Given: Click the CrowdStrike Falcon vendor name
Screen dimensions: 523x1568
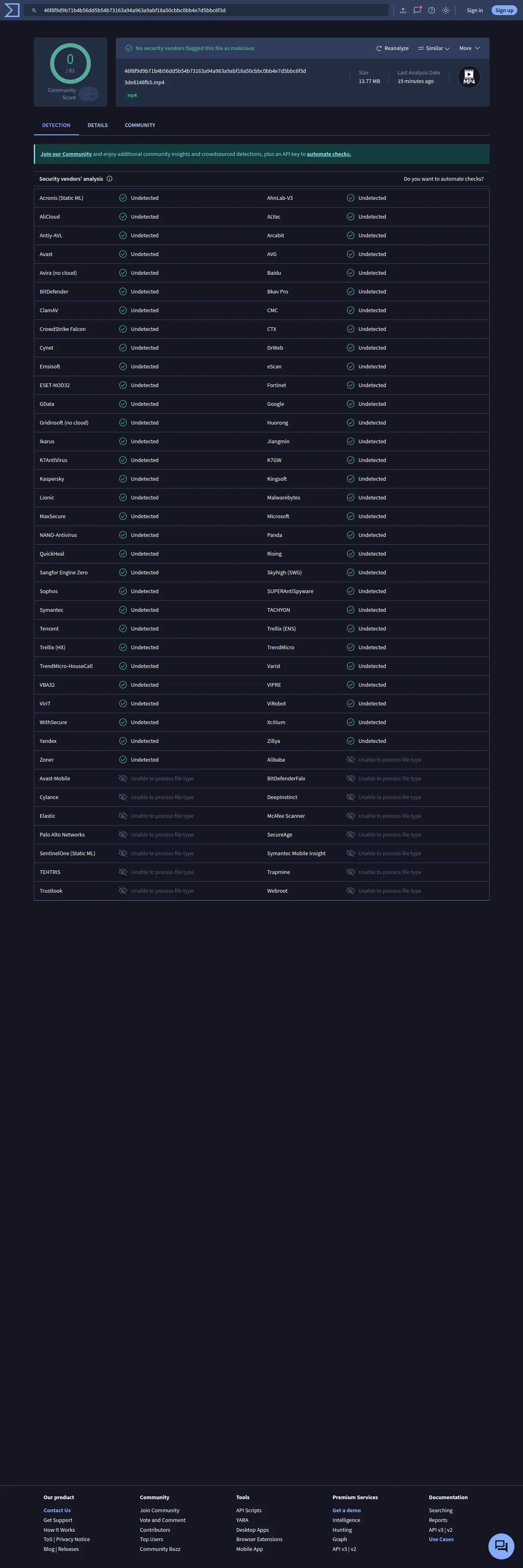Looking at the screenshot, I should [x=63, y=329].
